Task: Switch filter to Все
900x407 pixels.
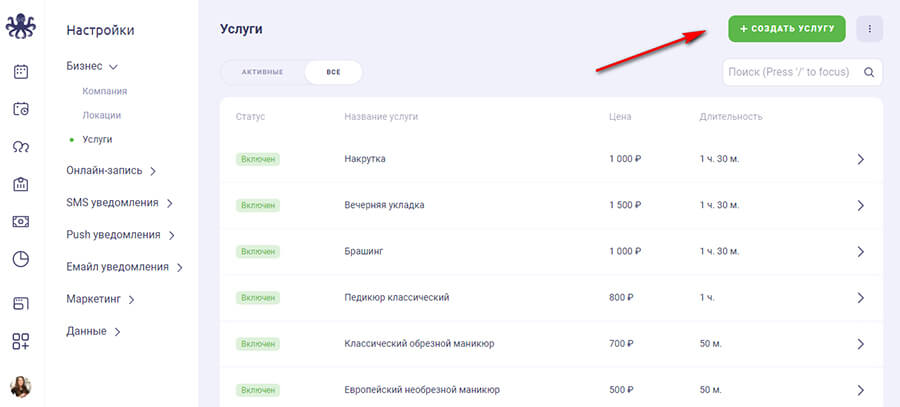Action: pos(333,72)
